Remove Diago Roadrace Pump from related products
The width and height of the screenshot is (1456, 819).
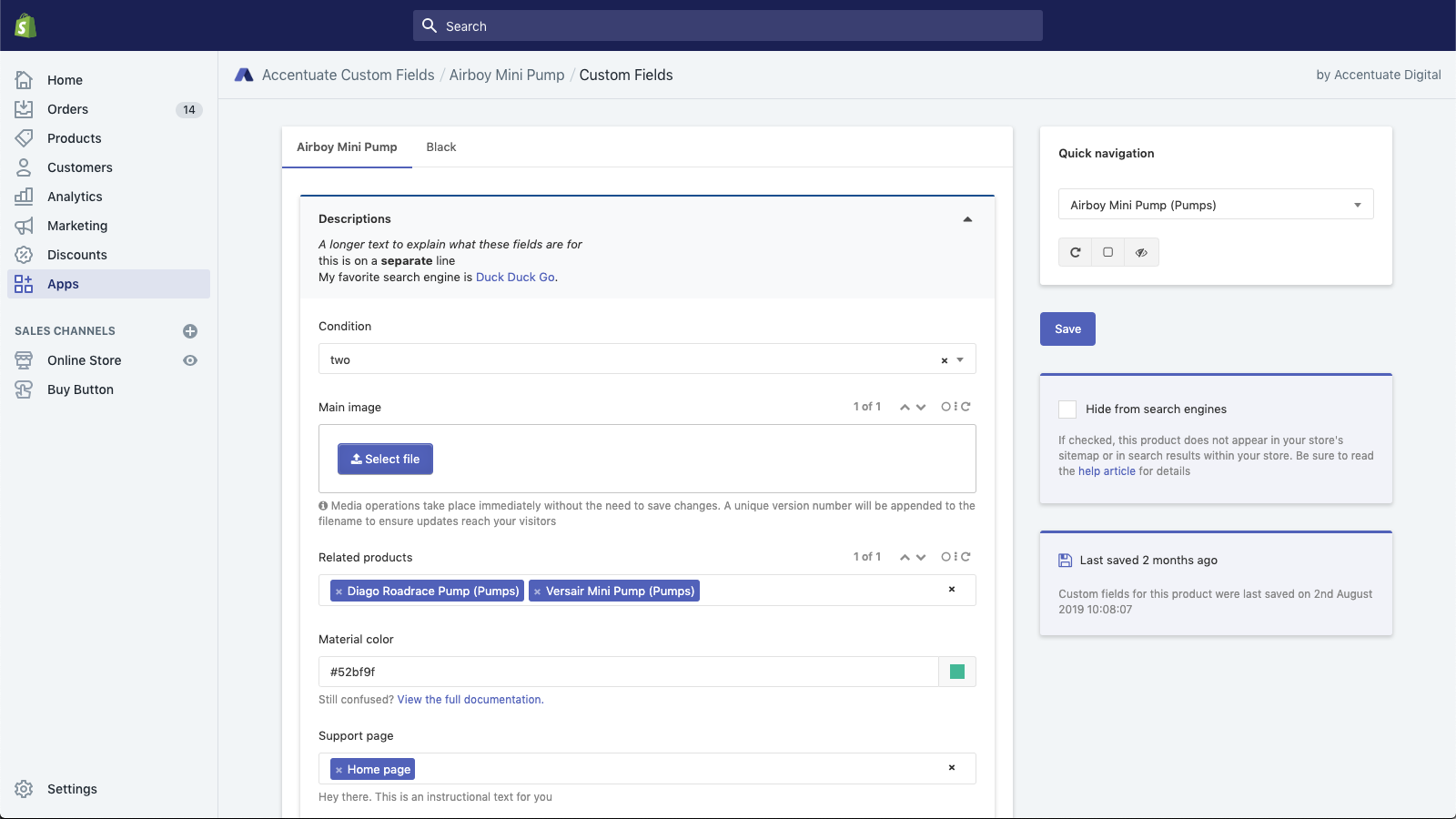pos(339,591)
